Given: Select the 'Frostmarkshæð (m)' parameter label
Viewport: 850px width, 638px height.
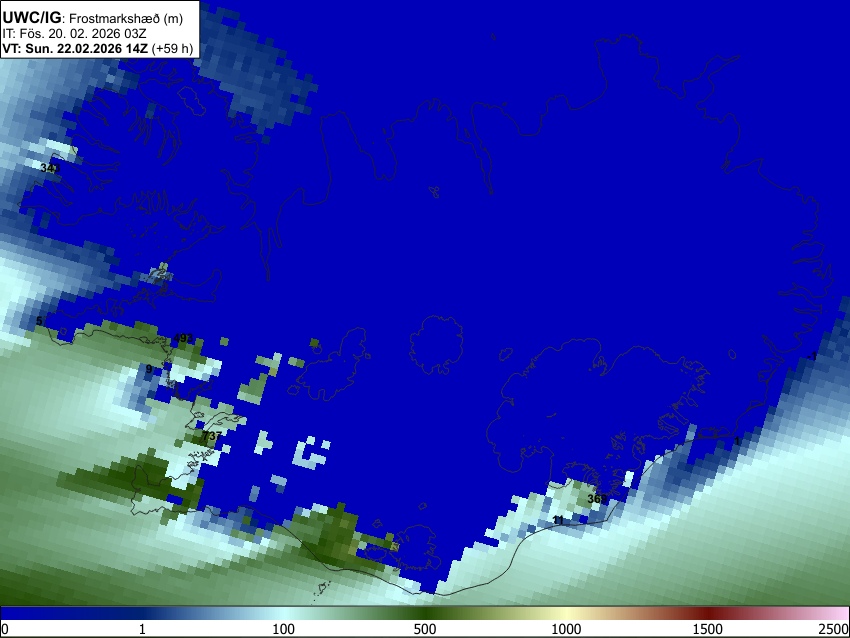Looking at the screenshot, I should 126,18.
